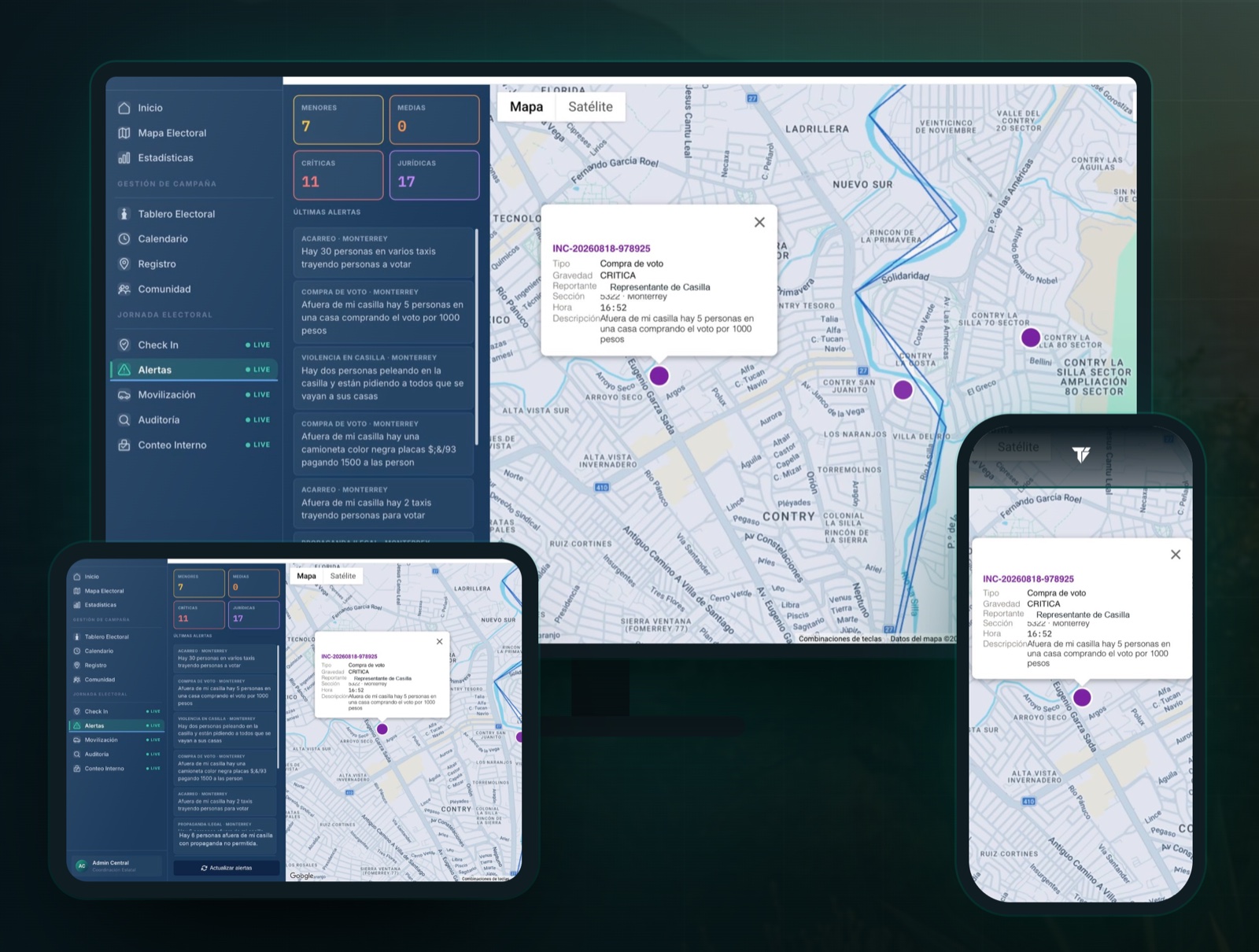Click purple marker near Contry La Silla 80 Sector
The height and width of the screenshot is (952, 1259).
coord(1031,338)
